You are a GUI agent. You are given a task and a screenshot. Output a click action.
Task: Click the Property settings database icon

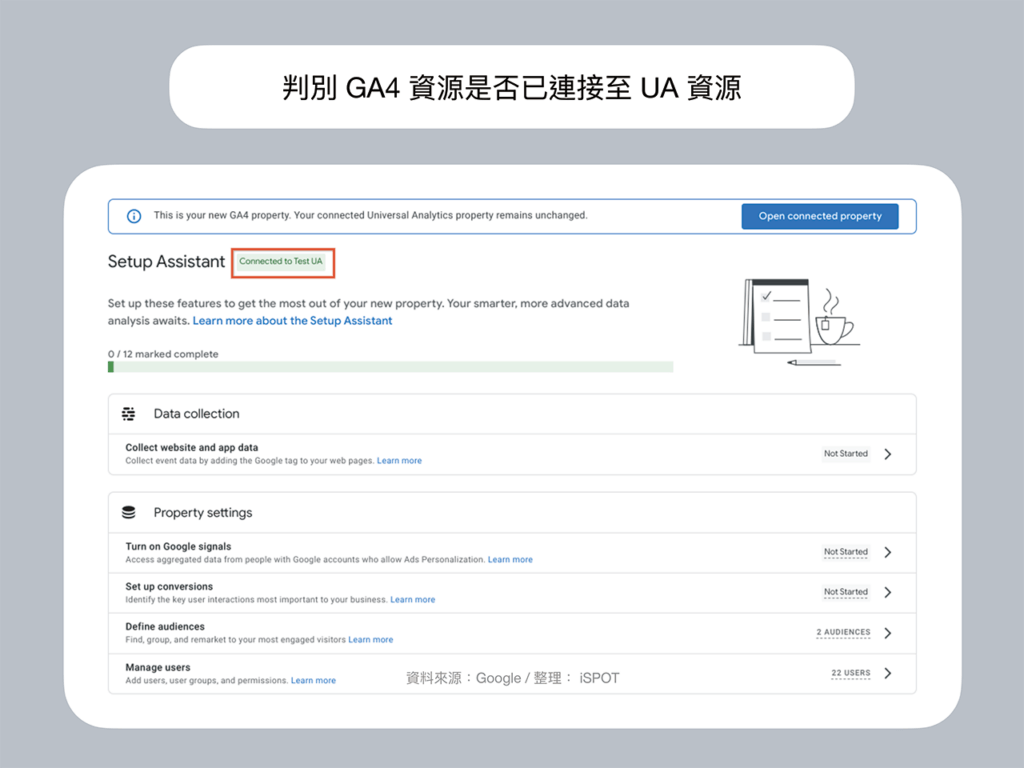[x=129, y=512]
